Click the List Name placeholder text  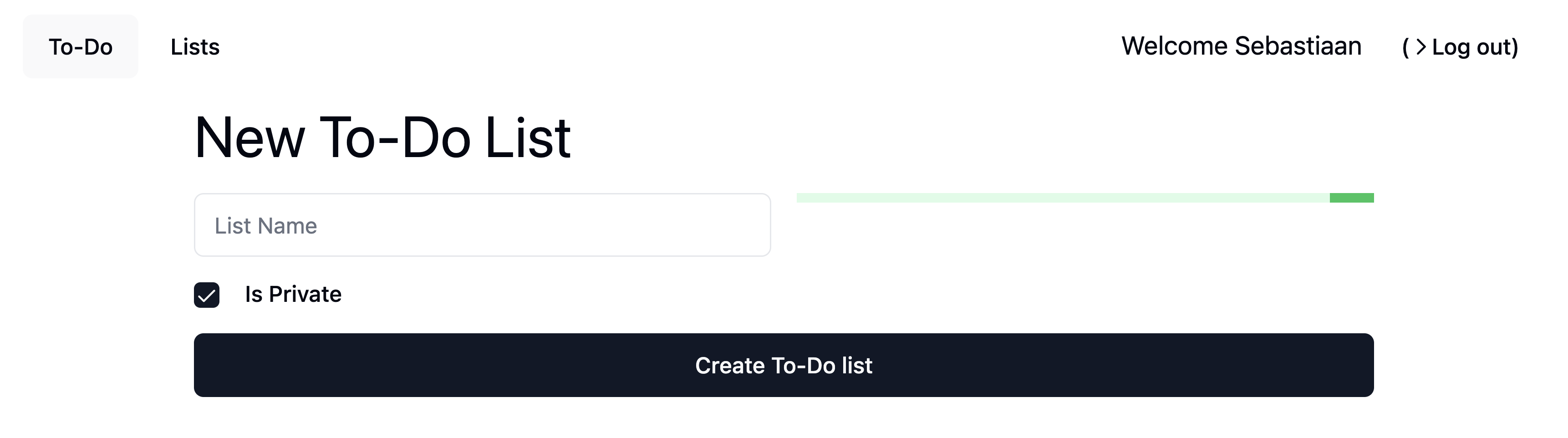coord(266,226)
